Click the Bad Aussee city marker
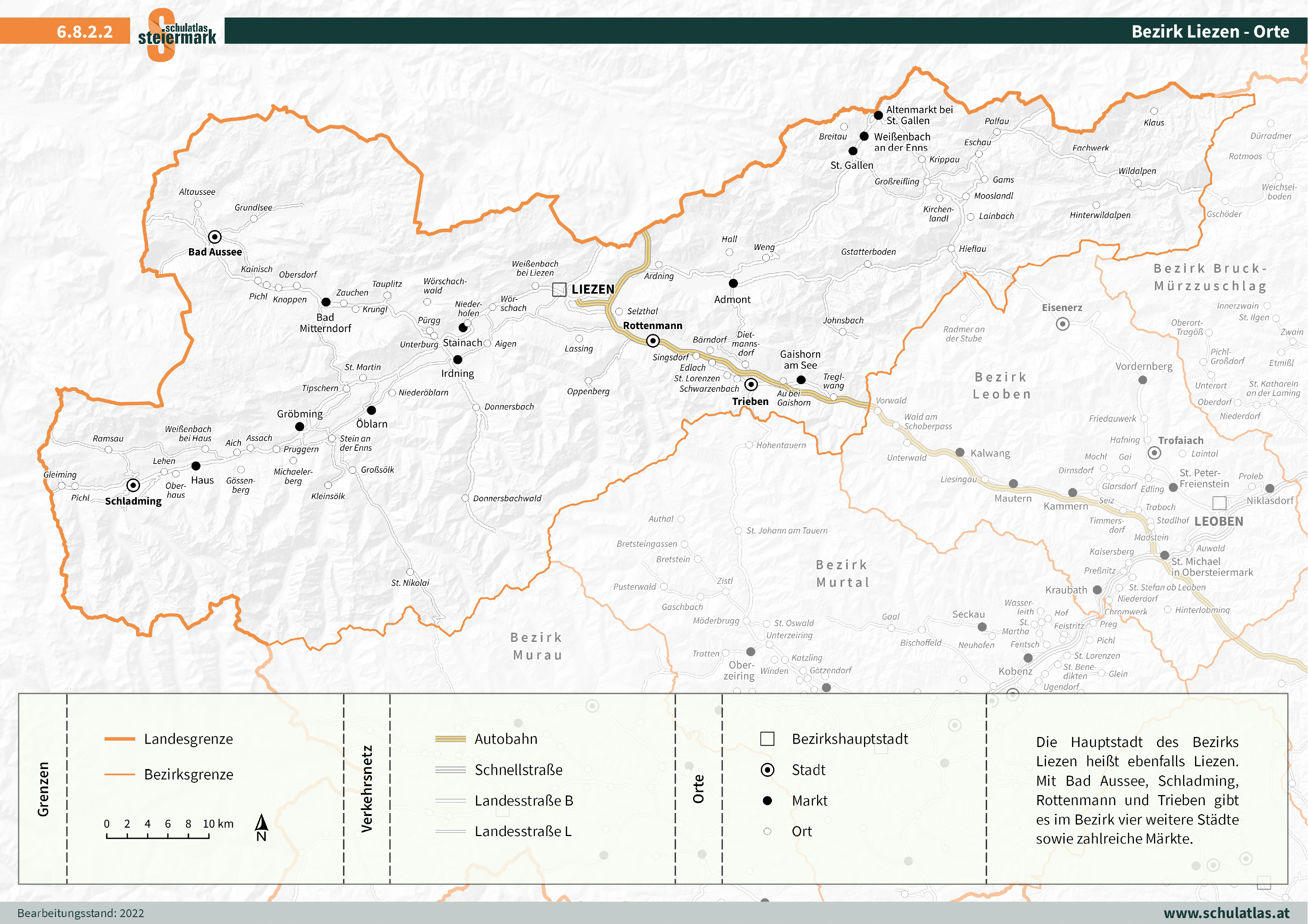This screenshot has height=924, width=1308. coord(214,237)
